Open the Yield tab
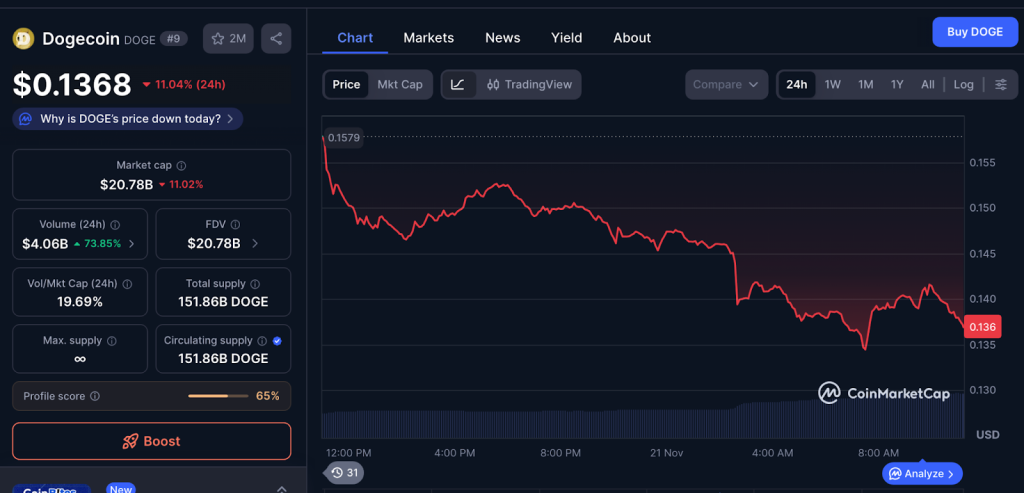Screen dimensions: 1024x493 (x=566, y=38)
